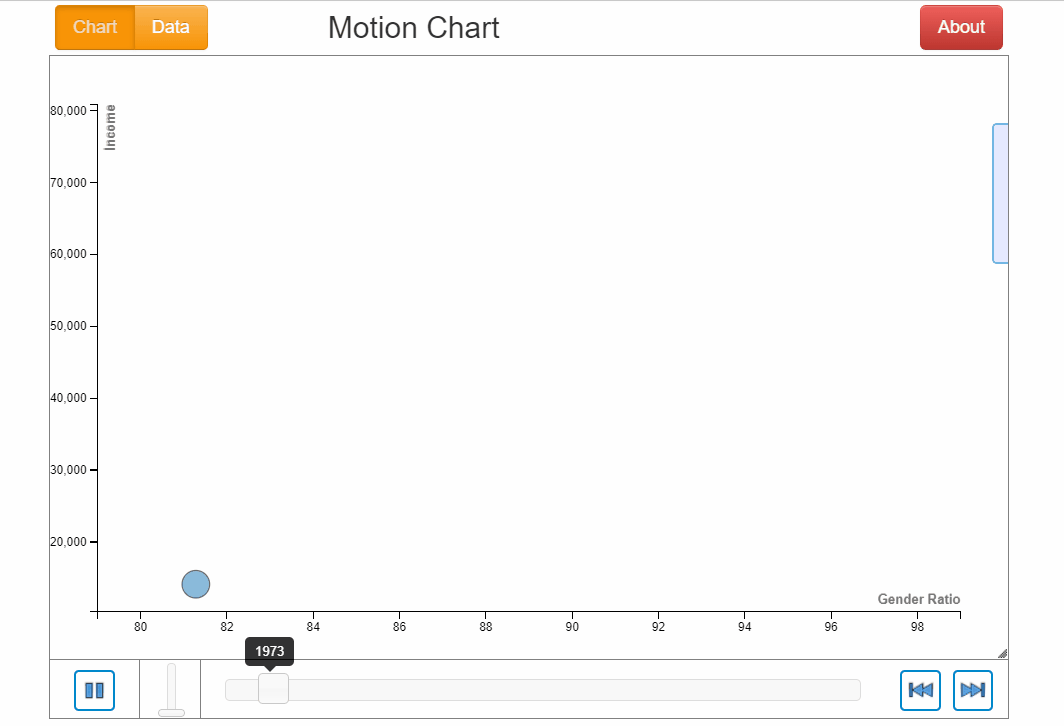
Task: Click the Motion Chart title
Action: [413, 27]
